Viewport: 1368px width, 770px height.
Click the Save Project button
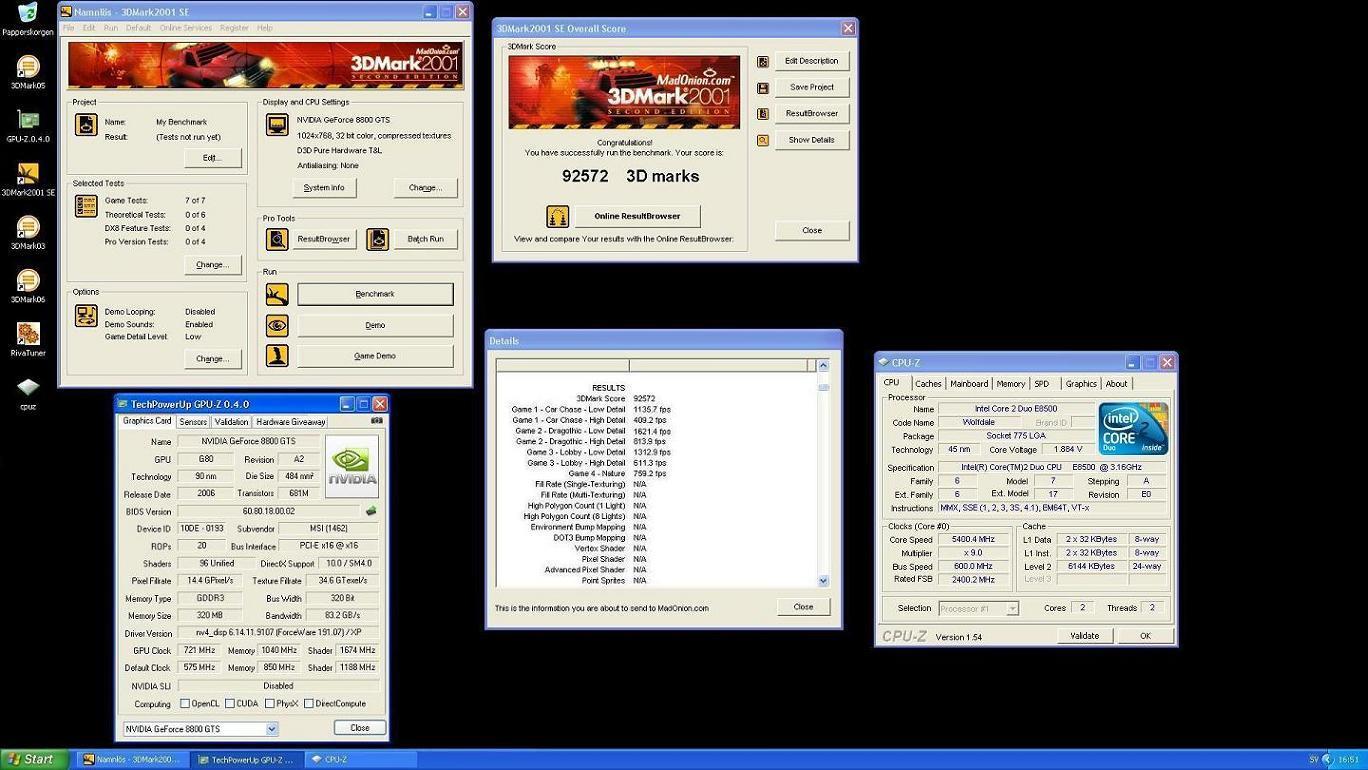[811, 87]
